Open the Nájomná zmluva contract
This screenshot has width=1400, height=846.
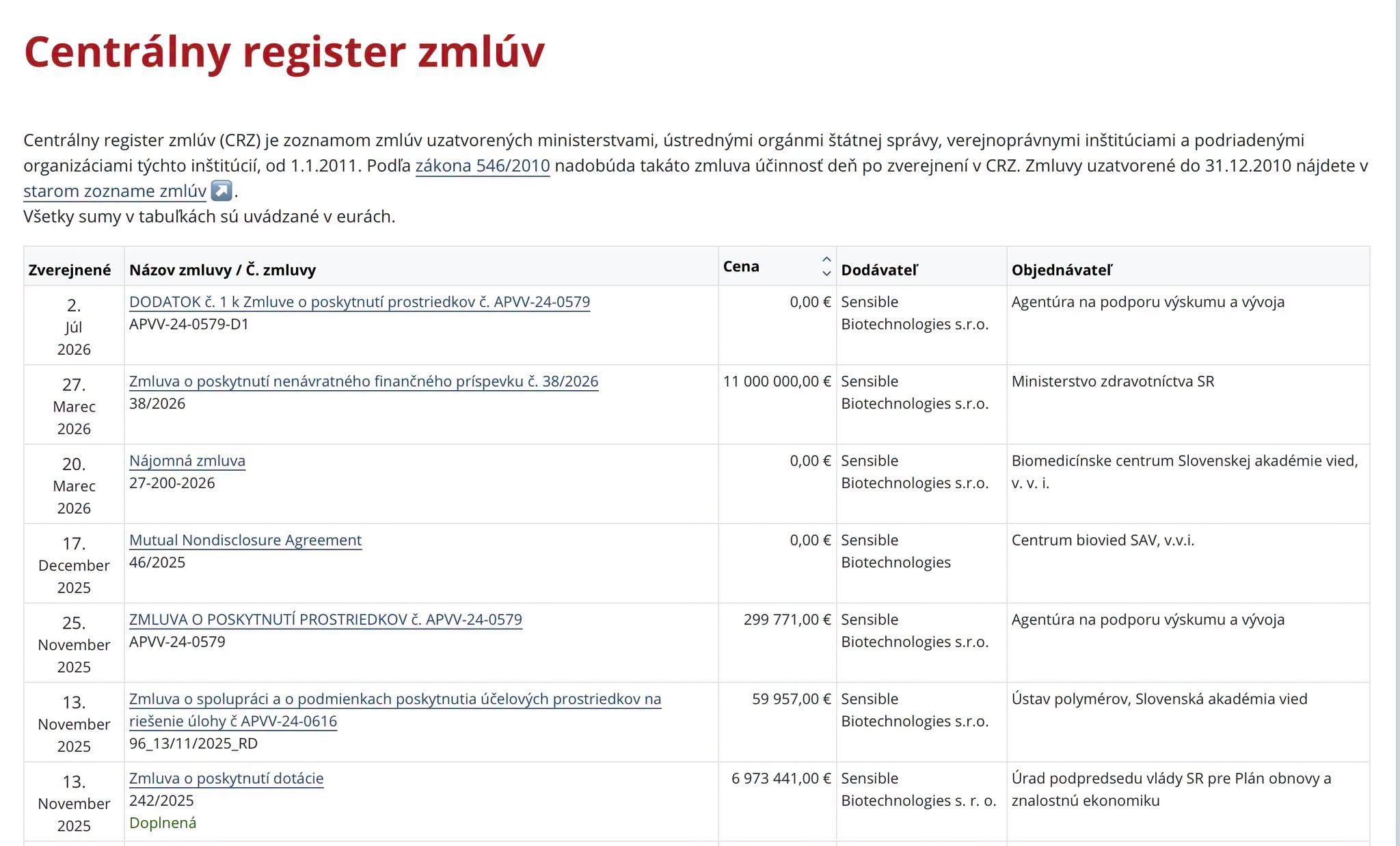tap(187, 461)
